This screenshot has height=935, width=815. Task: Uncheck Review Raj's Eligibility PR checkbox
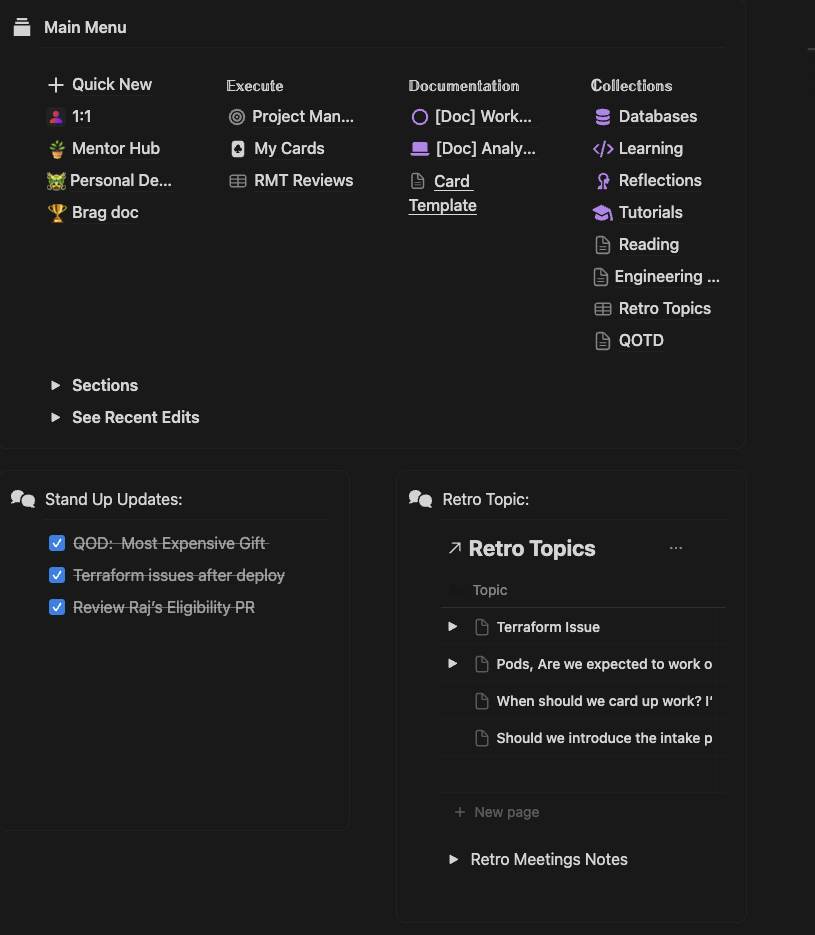pos(57,607)
